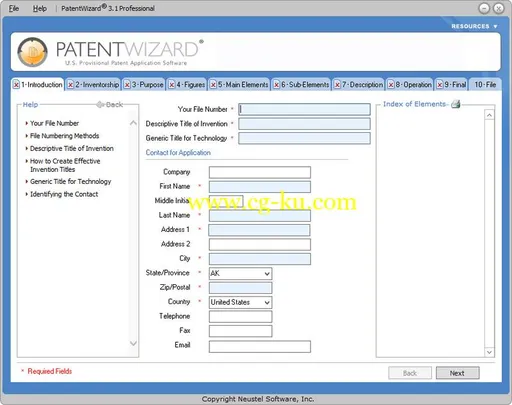
Task: Click the Help panel Back arrow
Action: (110, 105)
